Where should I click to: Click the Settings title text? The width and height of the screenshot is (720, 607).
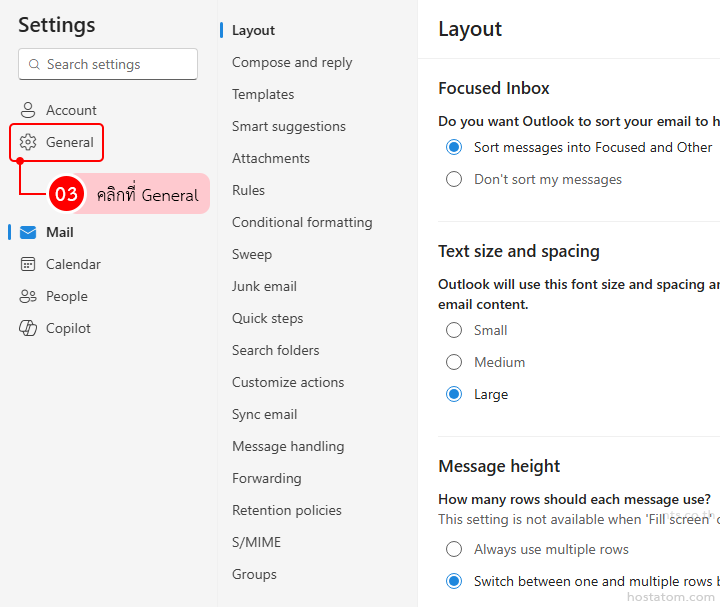click(x=57, y=25)
